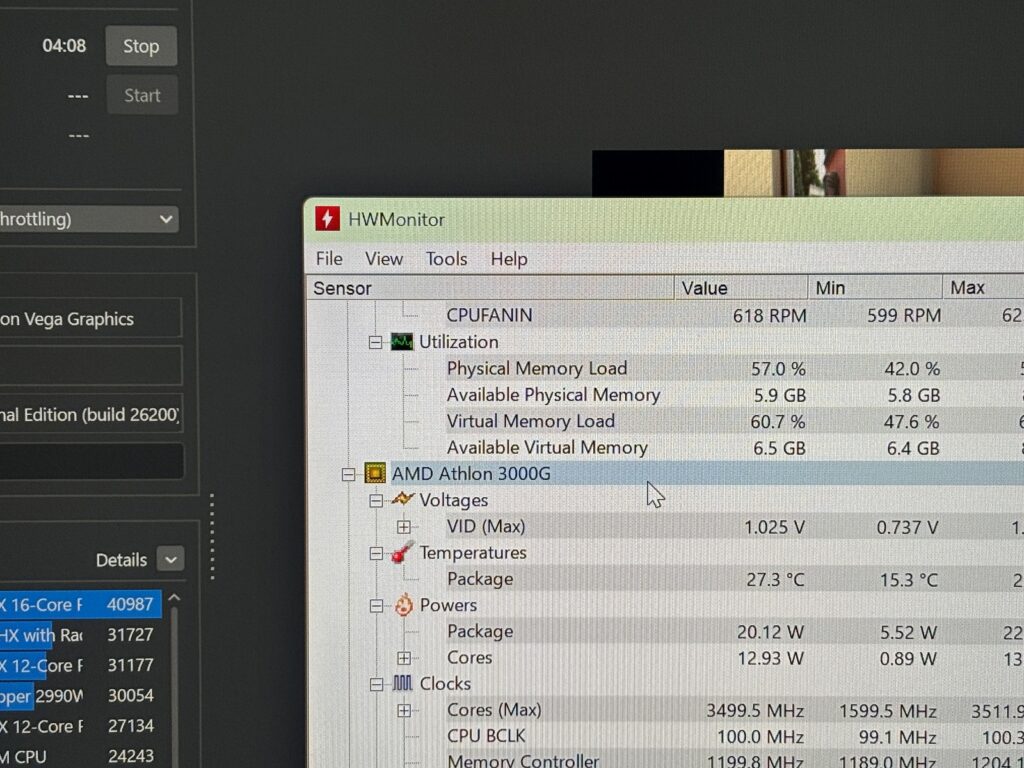Viewport: 1024px width, 768px height.
Task: Expand the Cores (Max) clocks entry
Action: (x=403, y=711)
